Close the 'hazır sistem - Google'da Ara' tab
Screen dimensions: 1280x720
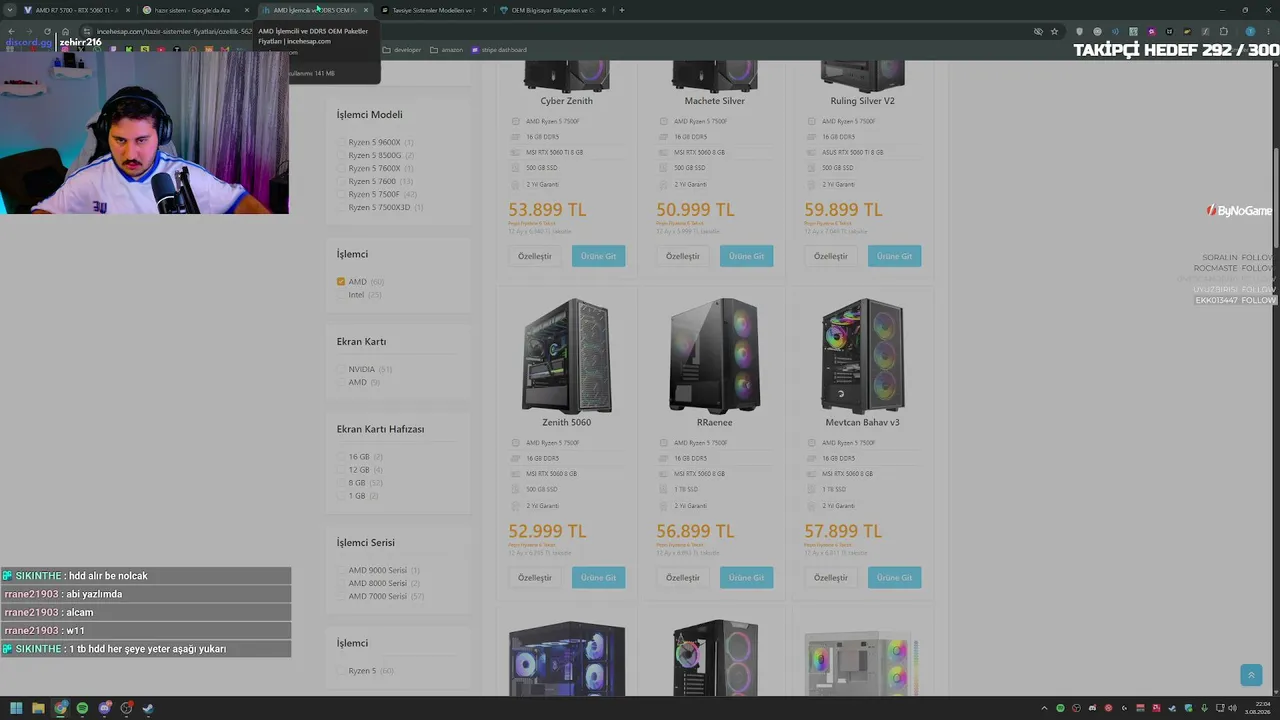tap(247, 10)
